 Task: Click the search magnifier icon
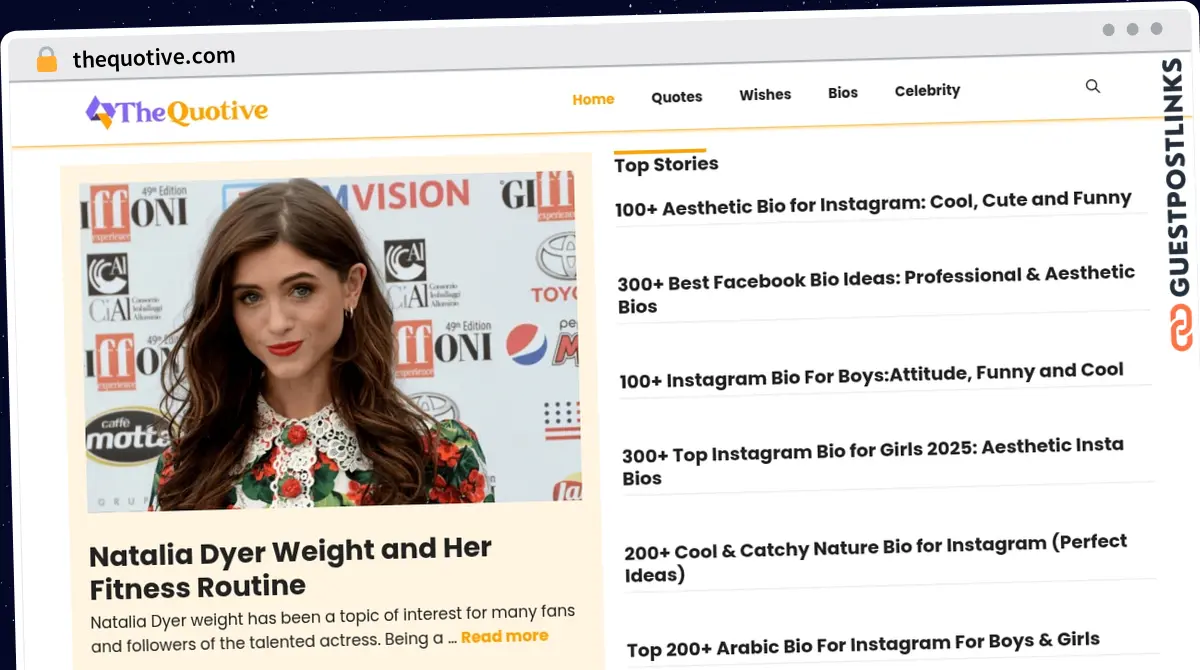1093,87
